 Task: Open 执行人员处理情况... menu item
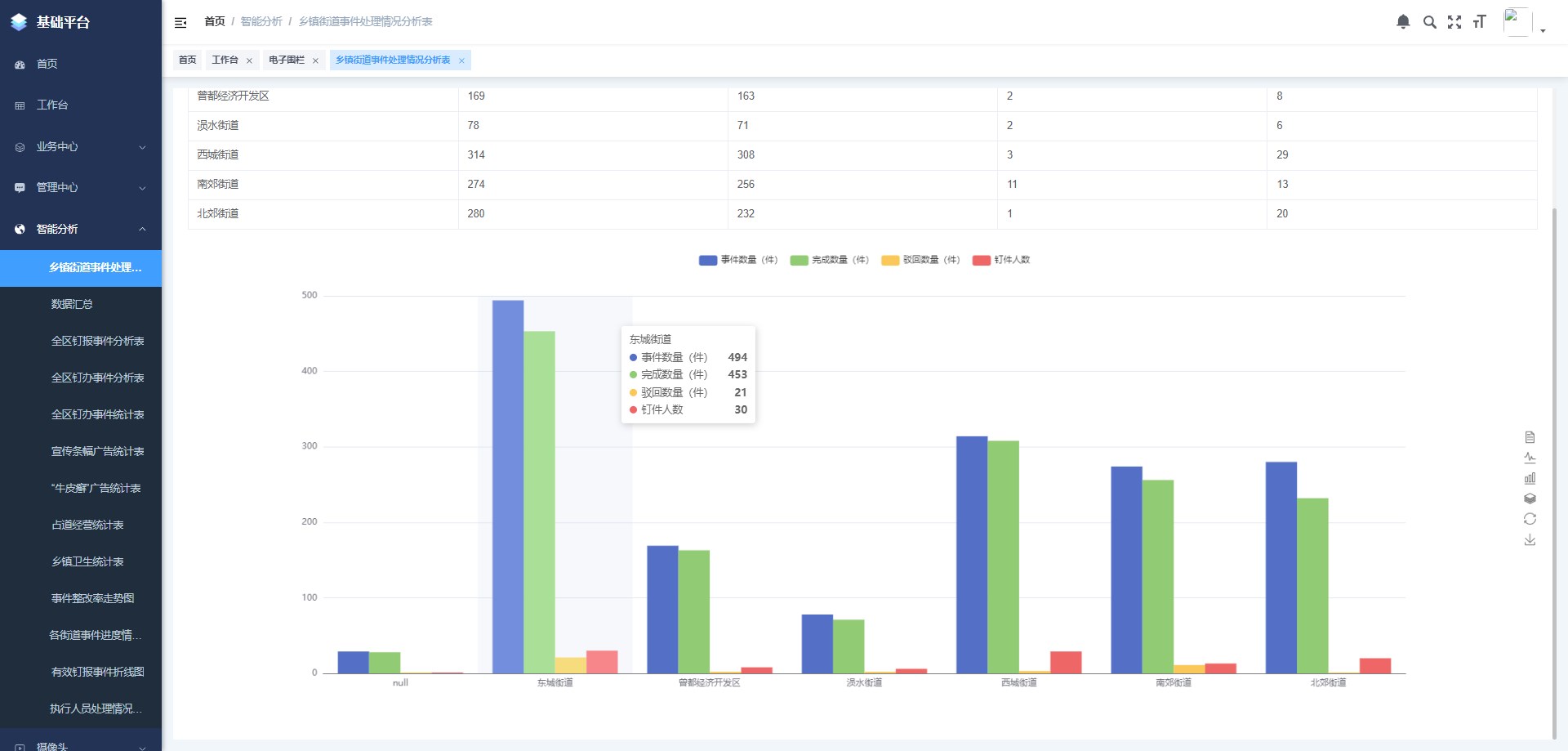(81, 709)
